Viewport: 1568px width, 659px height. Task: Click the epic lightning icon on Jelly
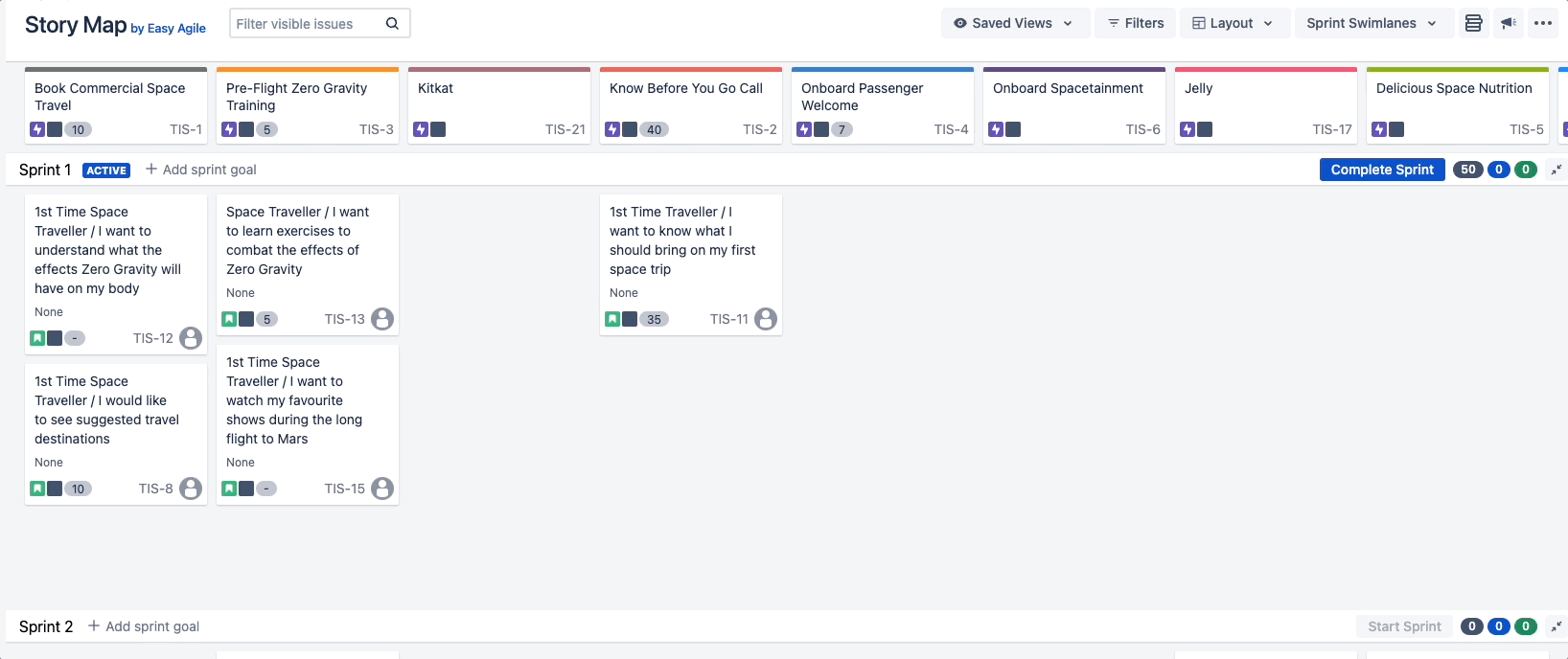click(1188, 129)
